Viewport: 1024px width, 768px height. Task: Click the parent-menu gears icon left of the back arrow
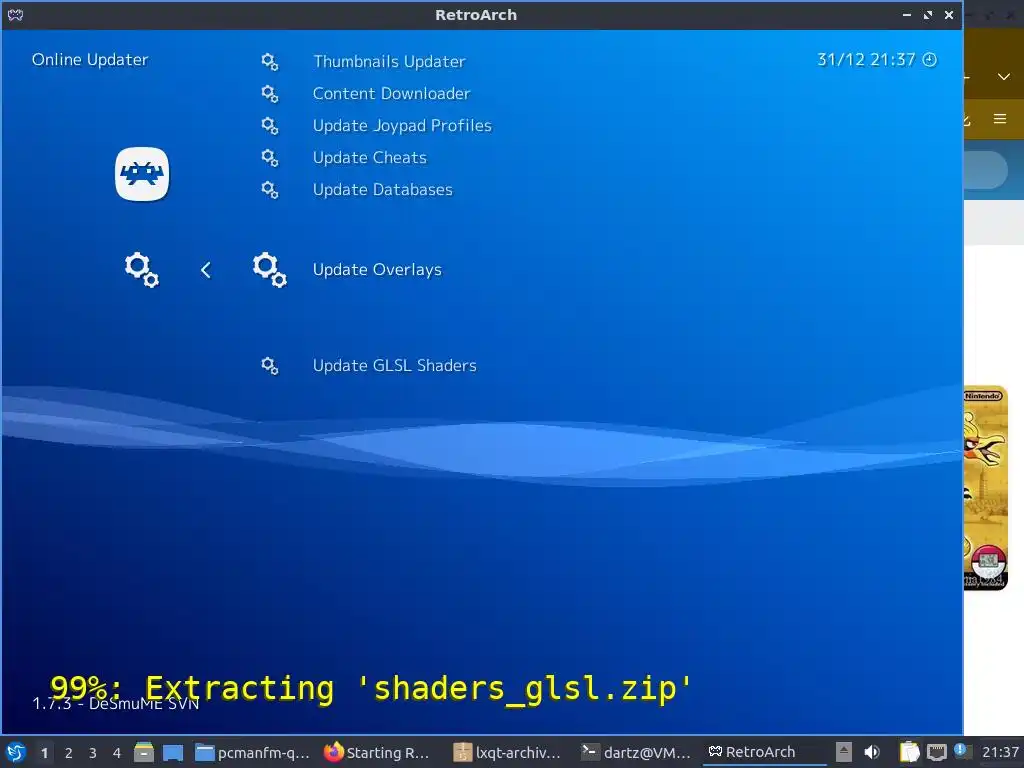coord(142,270)
